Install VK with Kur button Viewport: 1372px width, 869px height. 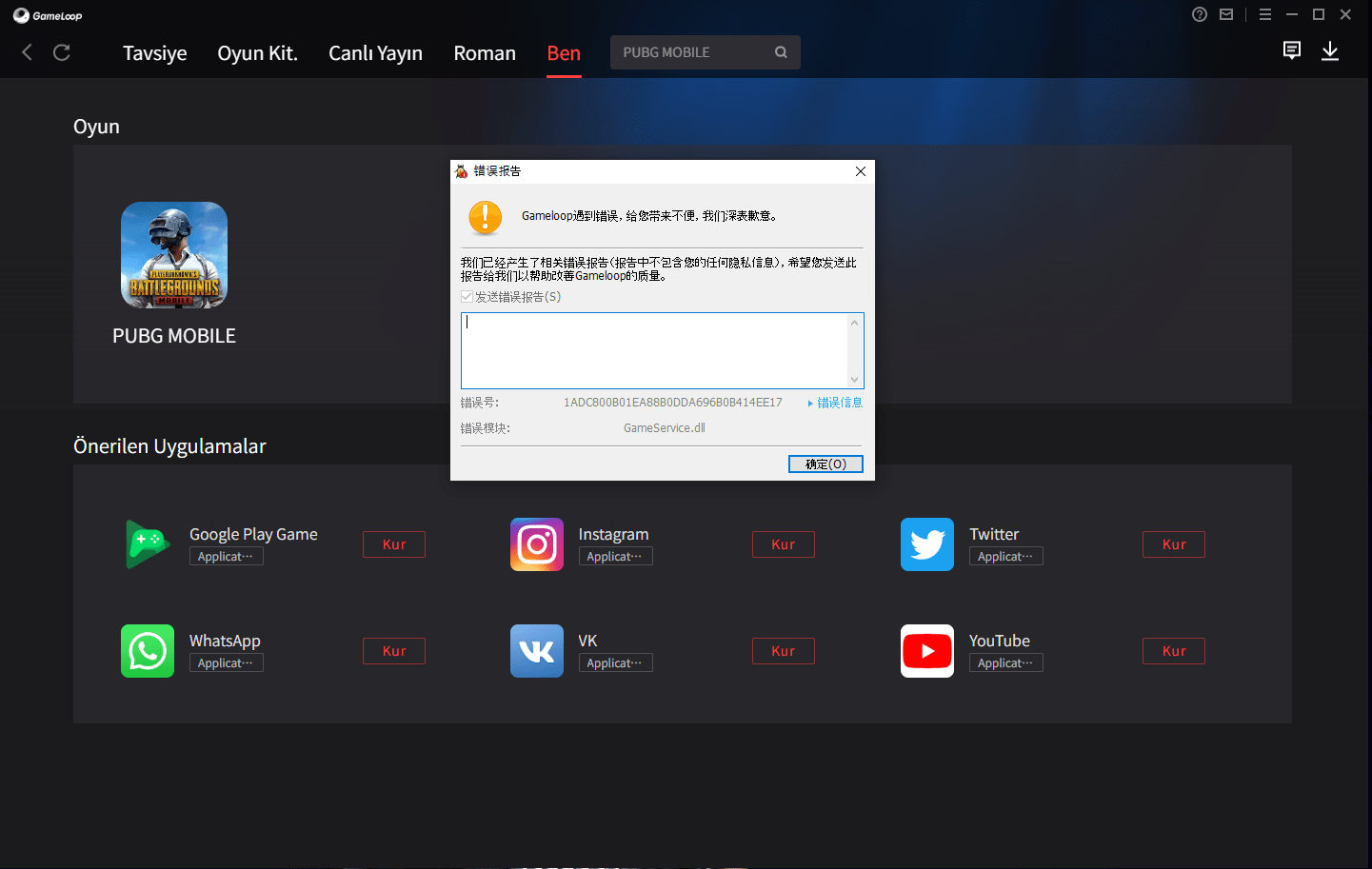click(x=784, y=651)
